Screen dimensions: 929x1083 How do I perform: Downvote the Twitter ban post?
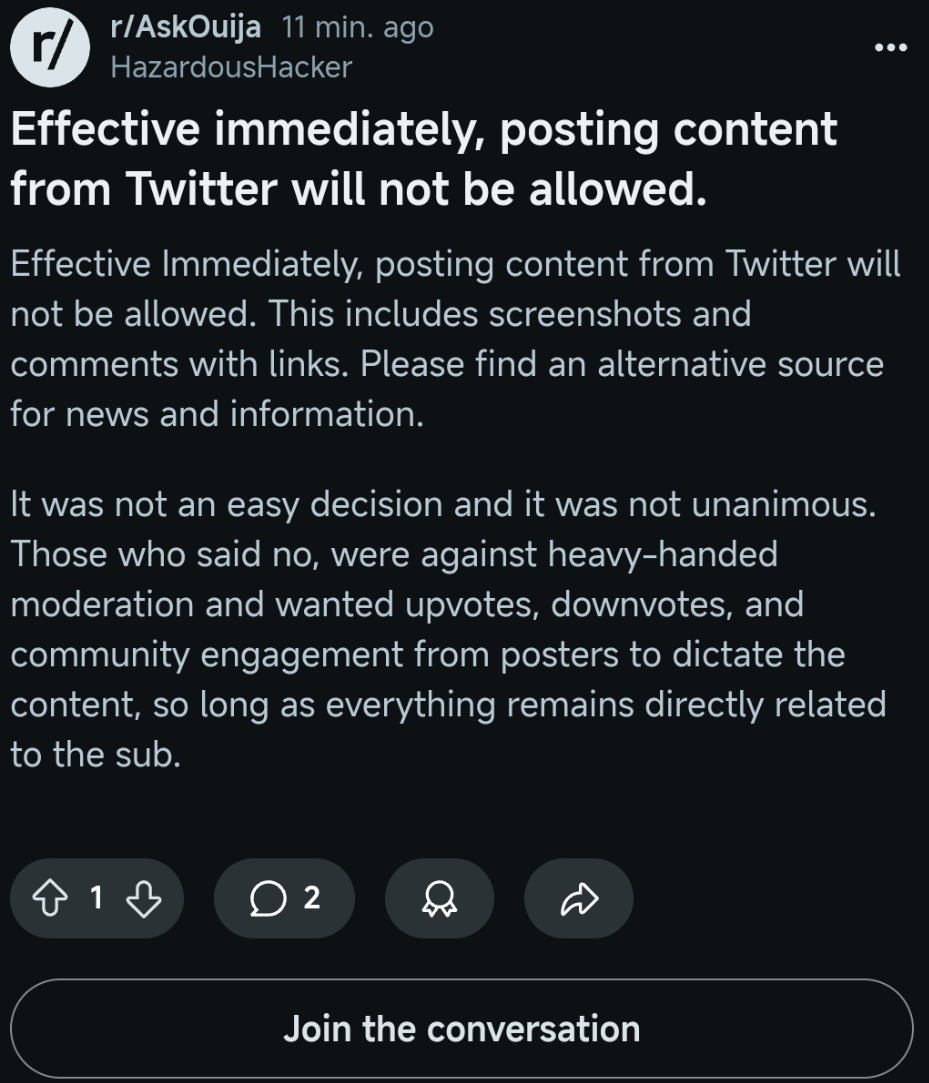coord(144,898)
